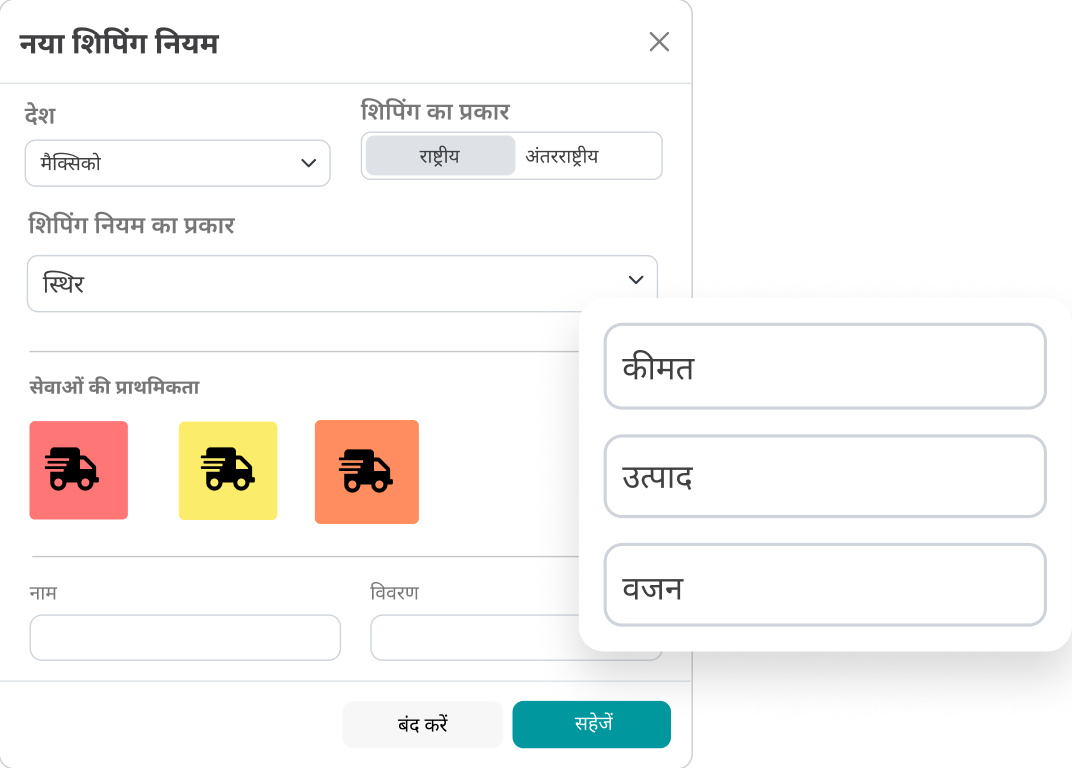Click the chevron on the मैक्सिको selector
Screen dimensions: 1072x768
(308, 163)
